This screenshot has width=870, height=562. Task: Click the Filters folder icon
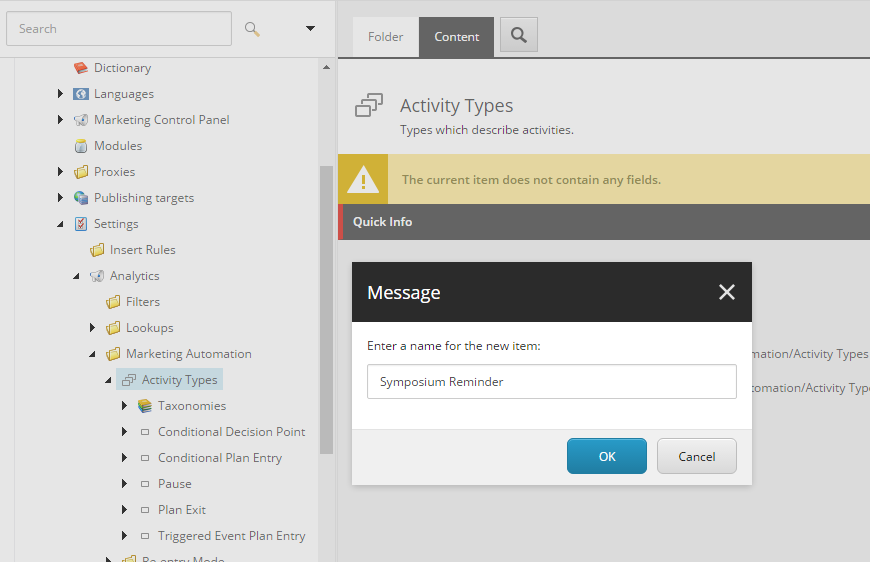pos(113,302)
